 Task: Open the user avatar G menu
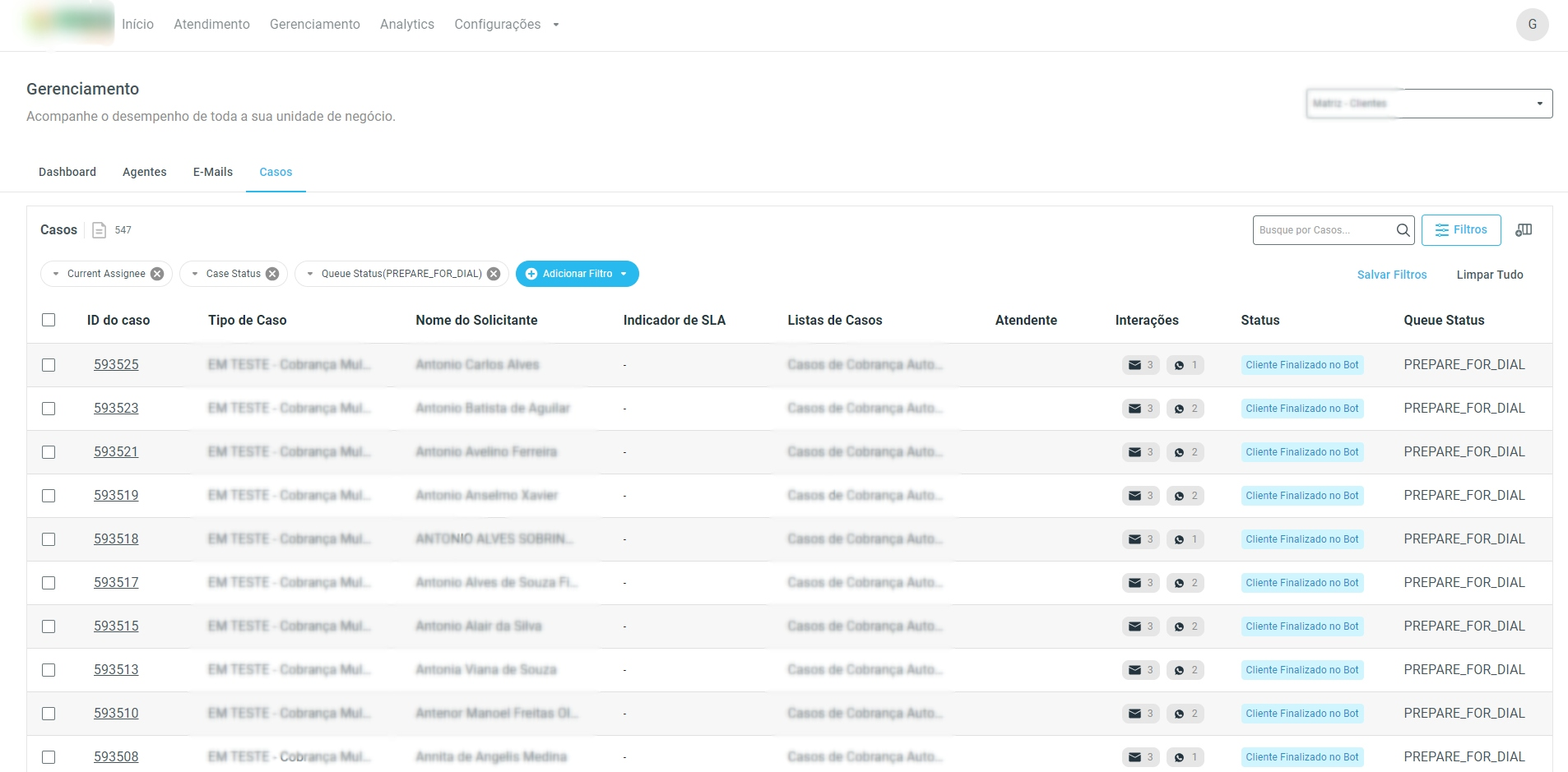pyautogui.click(x=1532, y=25)
